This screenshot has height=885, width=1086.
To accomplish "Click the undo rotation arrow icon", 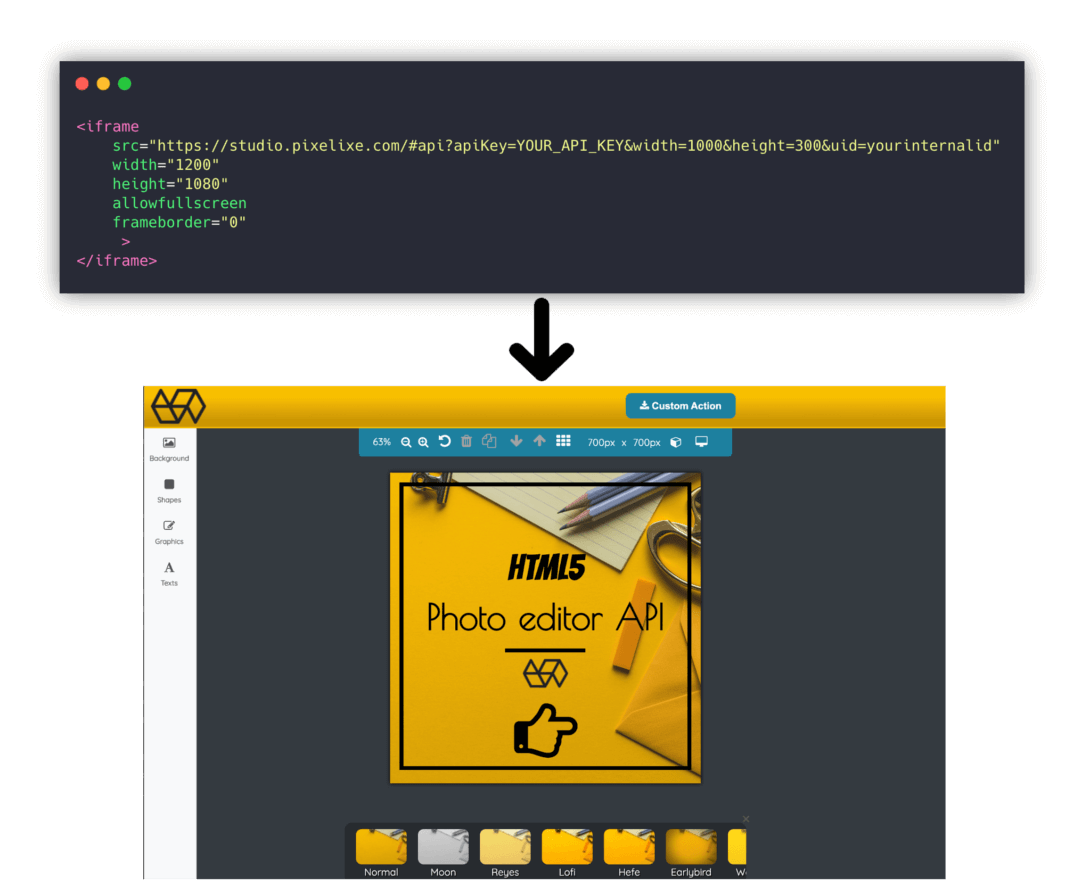I will click(x=444, y=441).
